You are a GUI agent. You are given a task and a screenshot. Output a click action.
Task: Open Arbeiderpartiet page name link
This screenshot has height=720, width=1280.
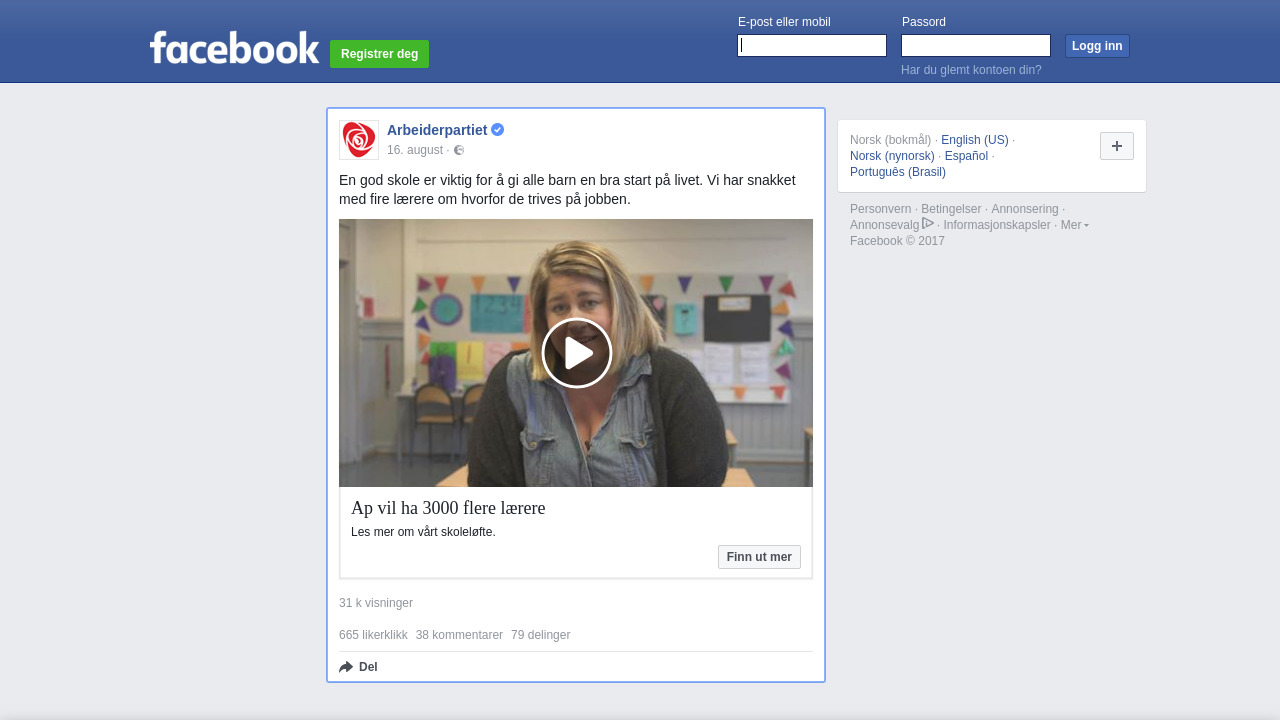[x=437, y=130]
